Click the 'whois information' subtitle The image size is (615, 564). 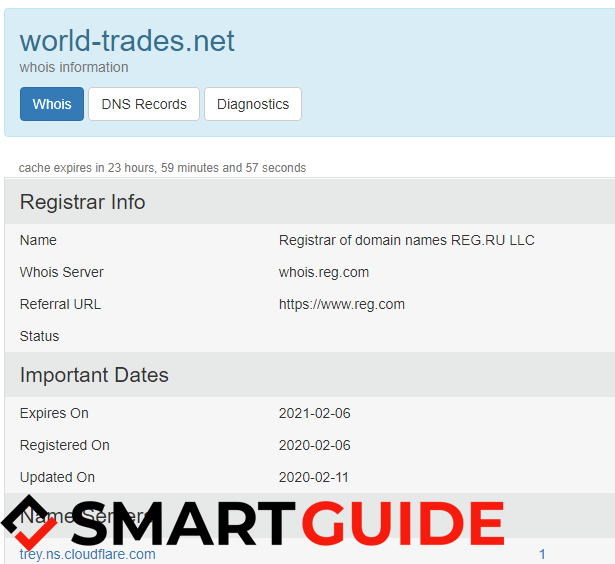pos(74,67)
